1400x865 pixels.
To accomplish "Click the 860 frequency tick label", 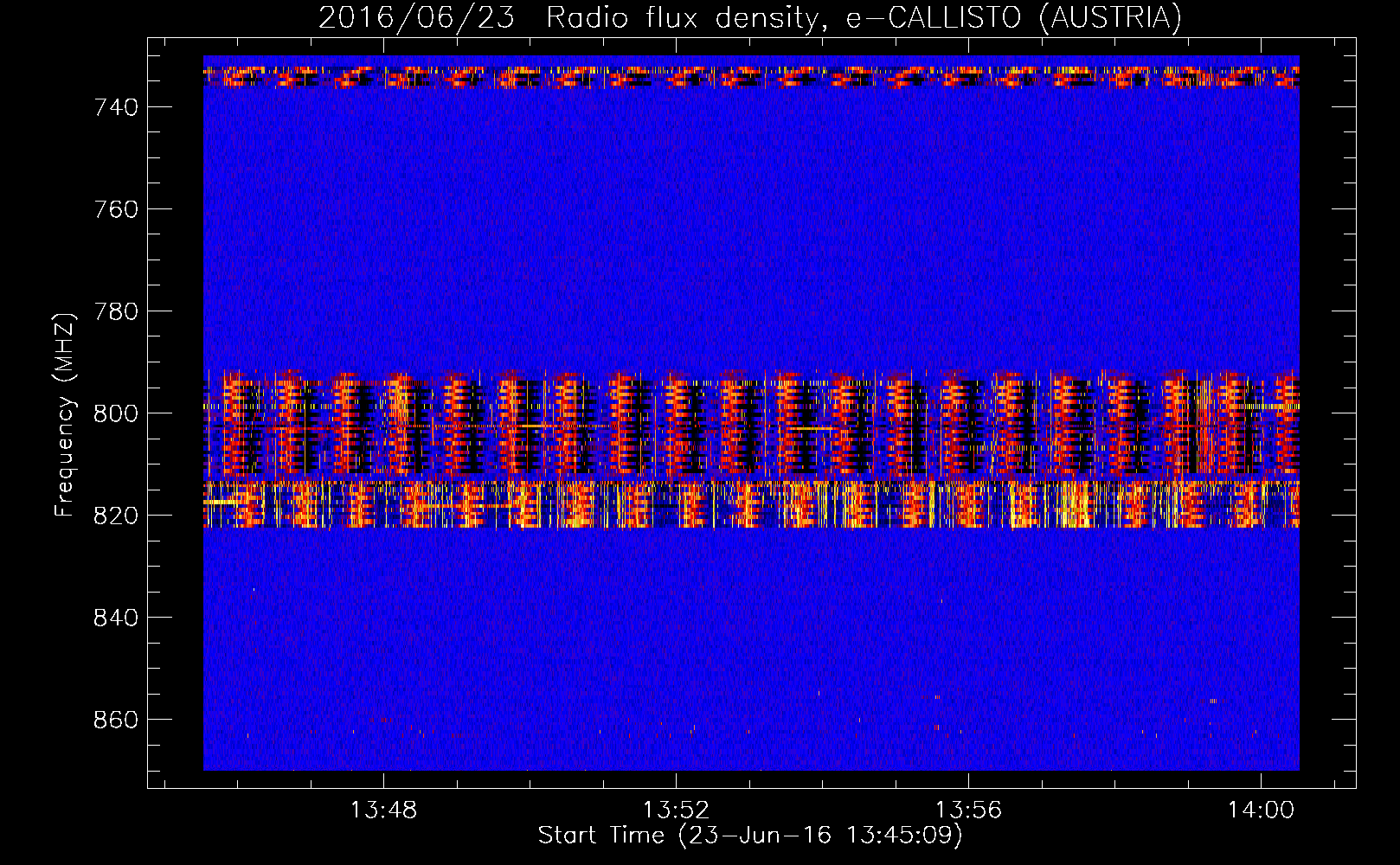I will (x=116, y=720).
